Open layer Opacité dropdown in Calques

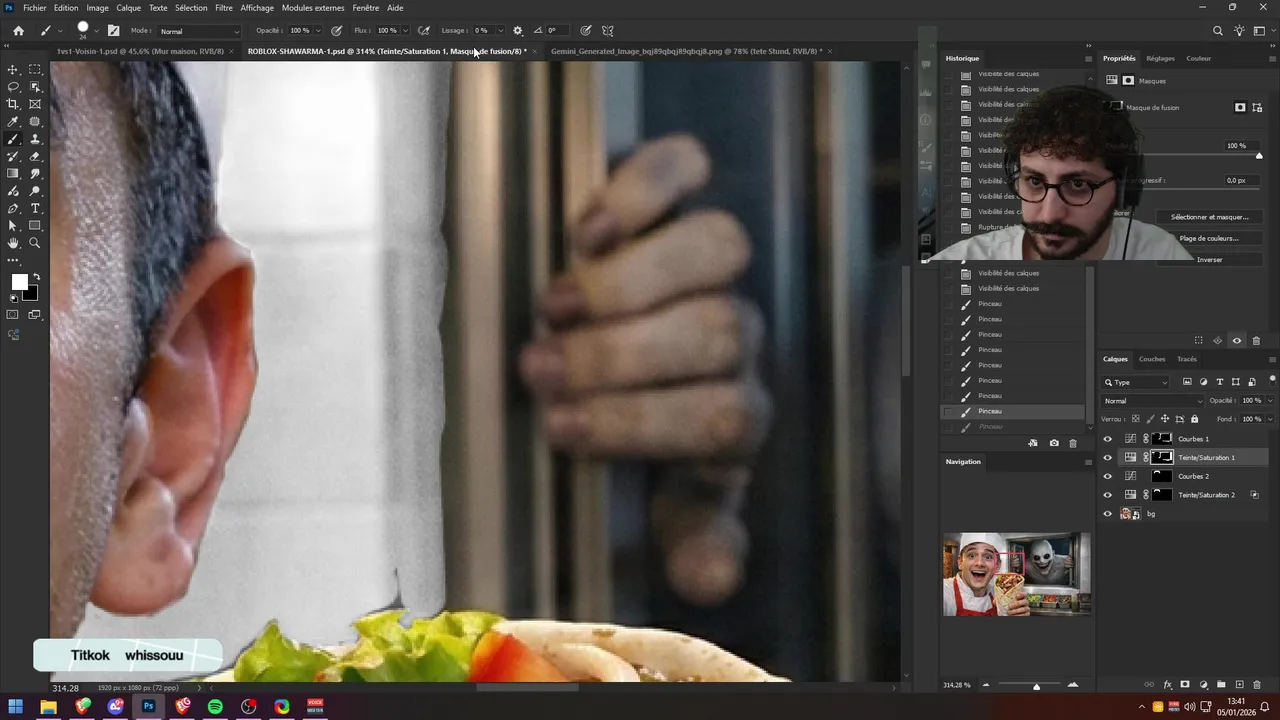1270,401
